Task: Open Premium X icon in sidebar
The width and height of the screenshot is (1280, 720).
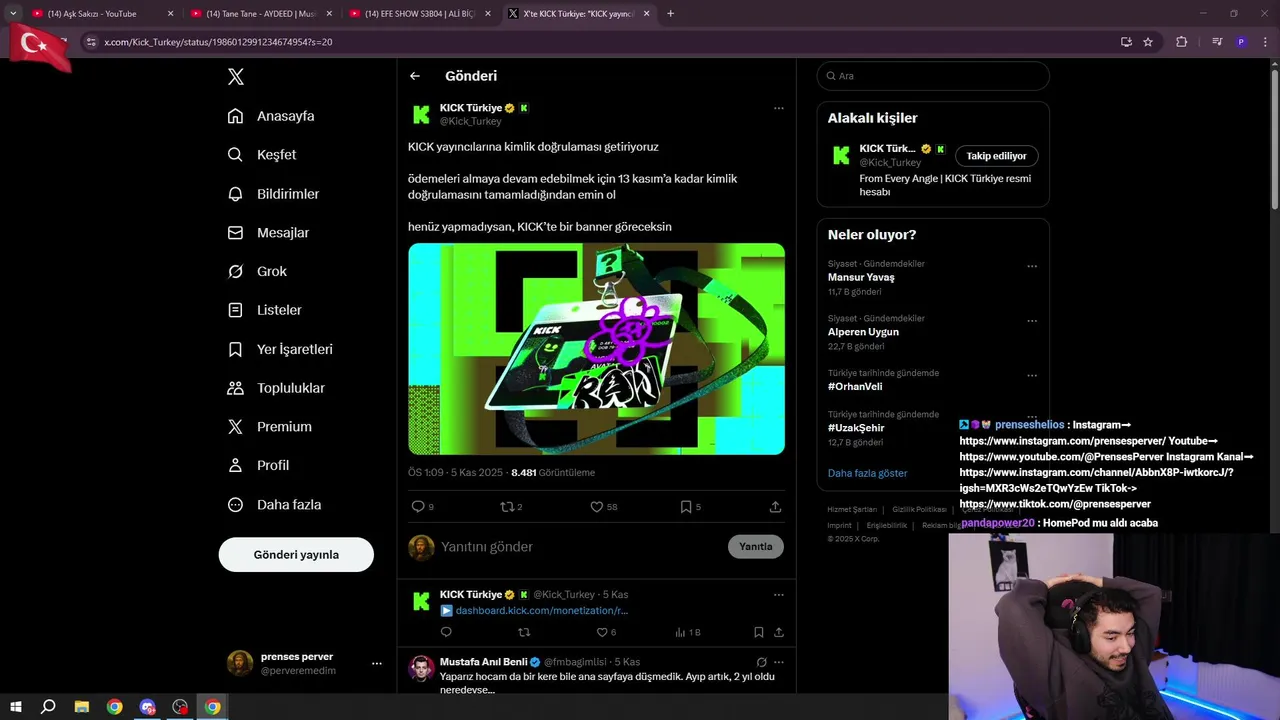Action: coord(235,427)
